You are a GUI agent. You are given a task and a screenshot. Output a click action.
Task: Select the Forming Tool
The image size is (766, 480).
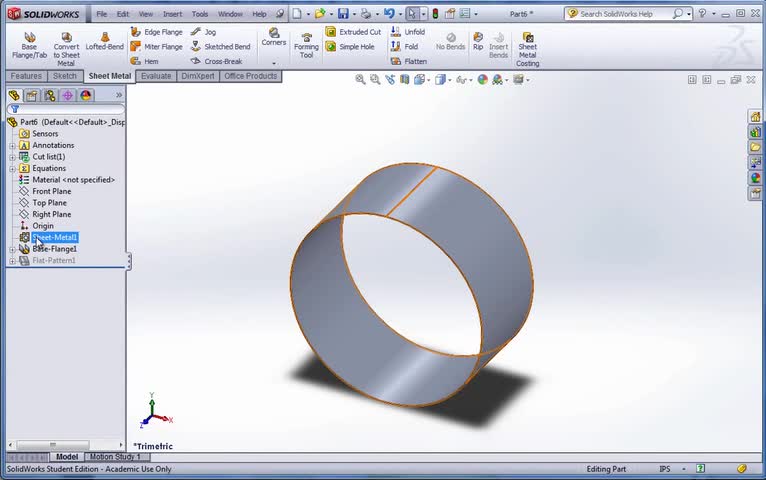click(306, 45)
